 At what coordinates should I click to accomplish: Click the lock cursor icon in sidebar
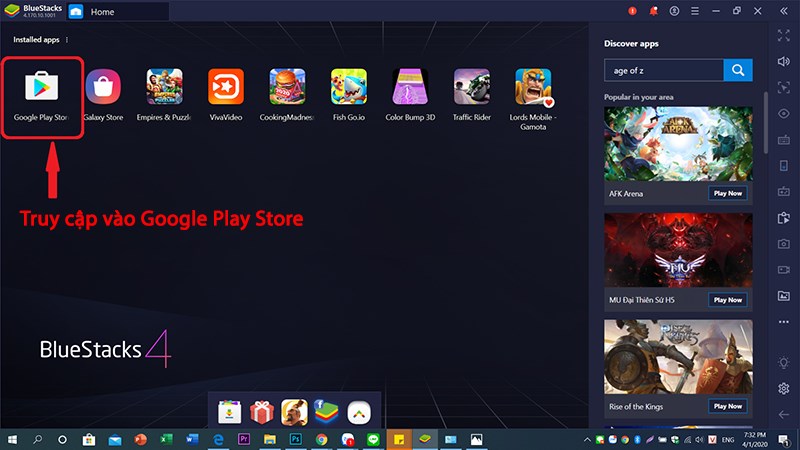coord(784,87)
